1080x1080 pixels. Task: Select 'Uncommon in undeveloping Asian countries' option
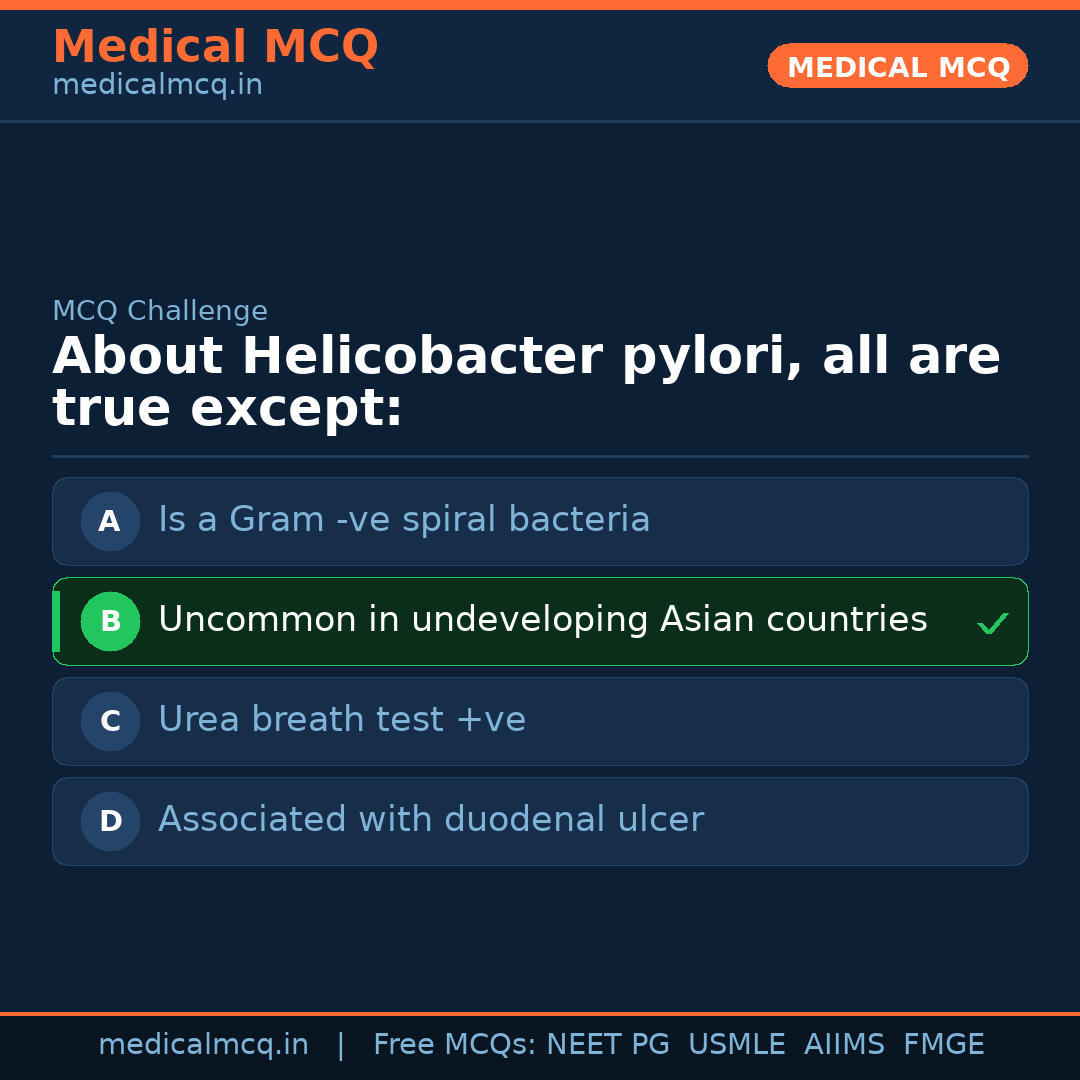pos(542,620)
